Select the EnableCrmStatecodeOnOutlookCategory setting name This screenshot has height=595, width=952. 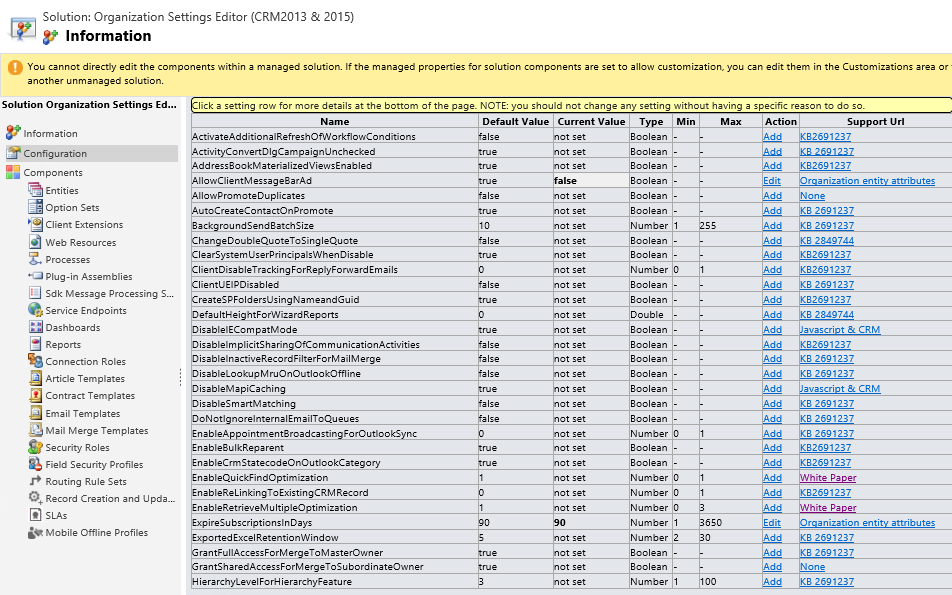coord(286,462)
